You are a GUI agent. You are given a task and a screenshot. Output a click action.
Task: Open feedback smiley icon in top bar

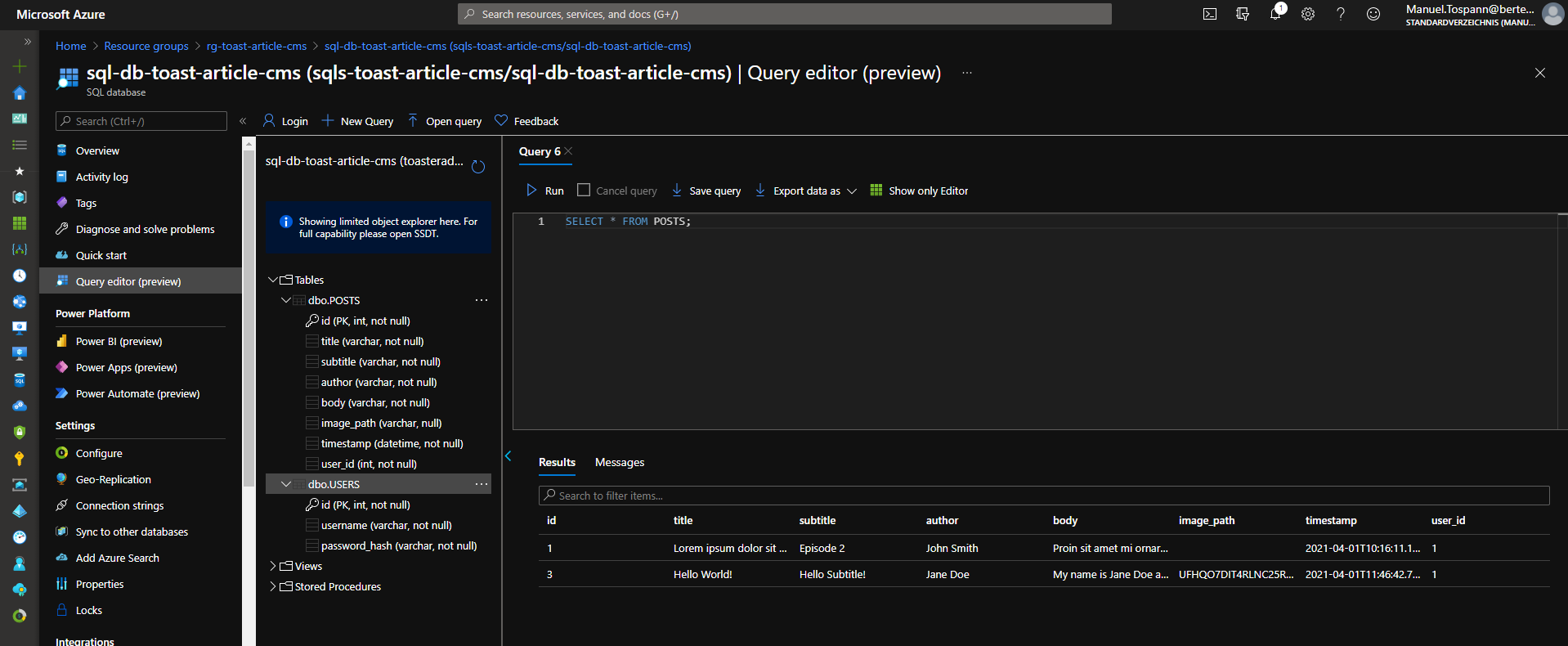[x=1373, y=14]
